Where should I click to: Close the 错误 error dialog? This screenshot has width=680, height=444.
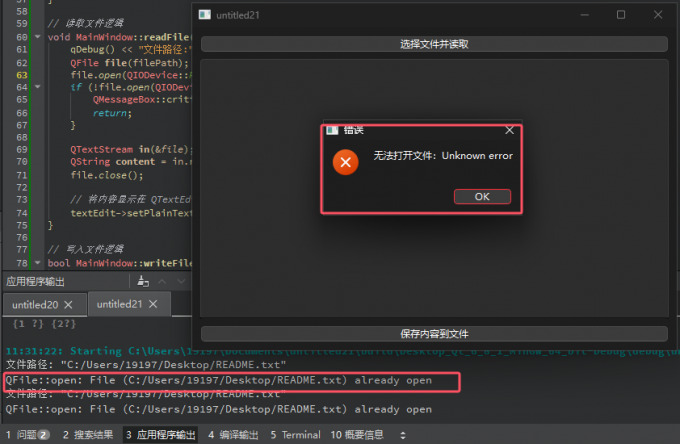point(509,130)
